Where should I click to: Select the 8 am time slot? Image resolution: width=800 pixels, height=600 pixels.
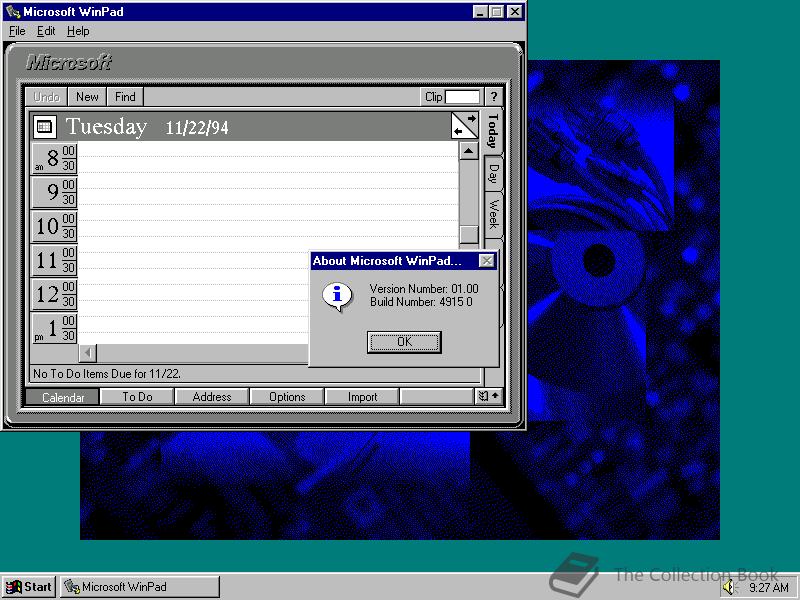click(x=54, y=159)
